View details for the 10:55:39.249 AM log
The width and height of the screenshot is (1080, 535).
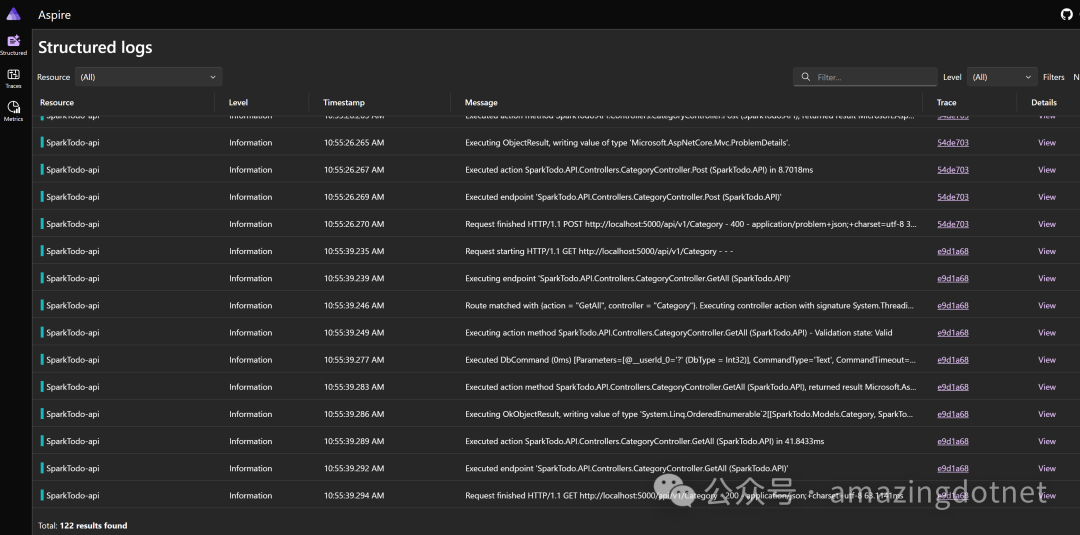click(1047, 333)
